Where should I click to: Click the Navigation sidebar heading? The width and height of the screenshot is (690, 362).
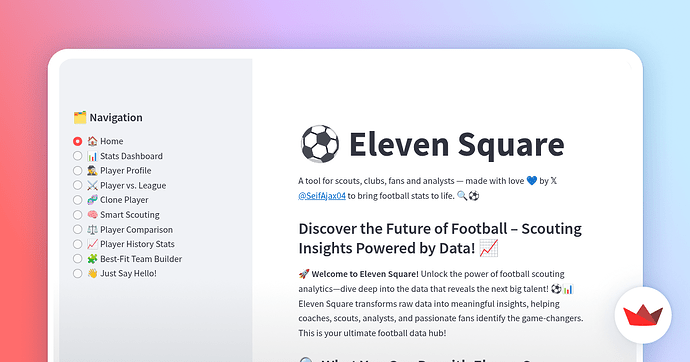coord(116,117)
